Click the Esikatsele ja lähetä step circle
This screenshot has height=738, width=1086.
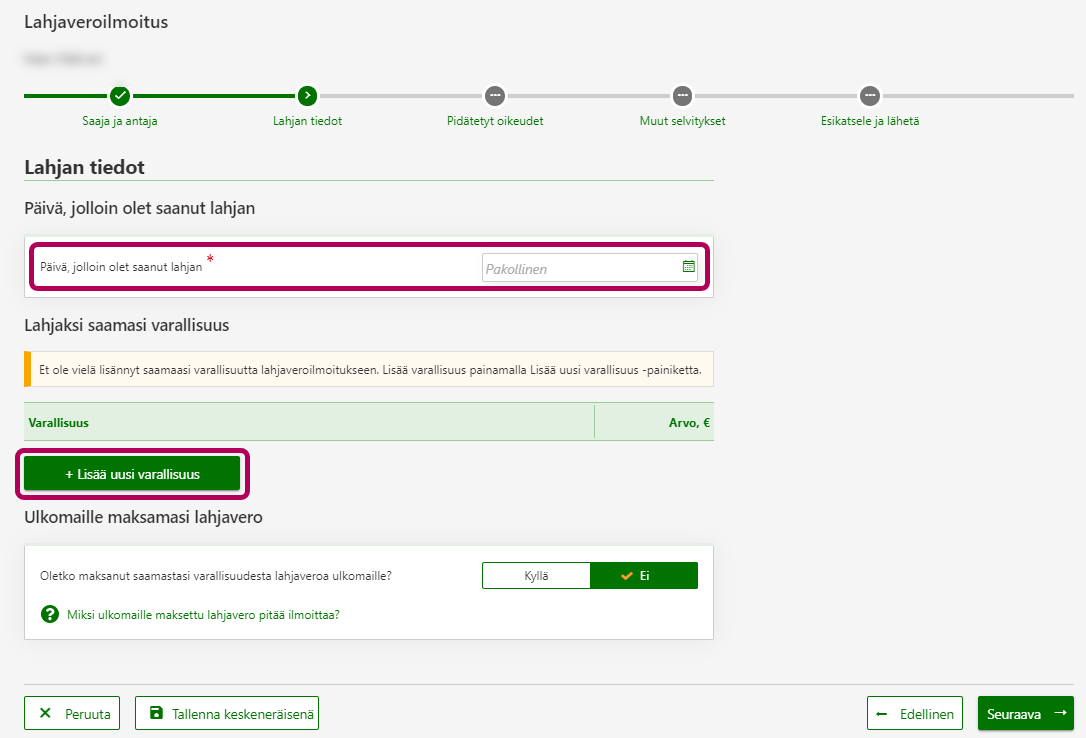[870, 96]
